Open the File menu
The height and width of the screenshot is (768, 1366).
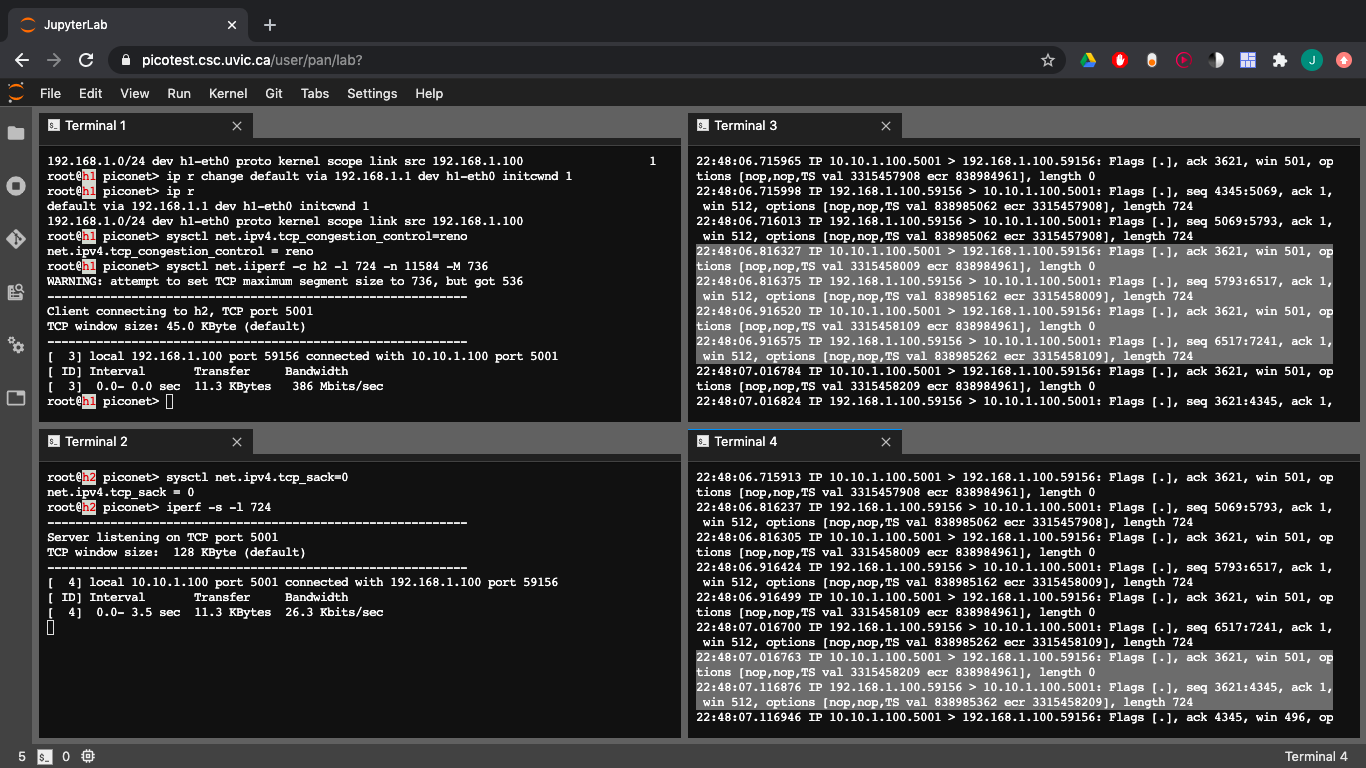pyautogui.click(x=50, y=93)
